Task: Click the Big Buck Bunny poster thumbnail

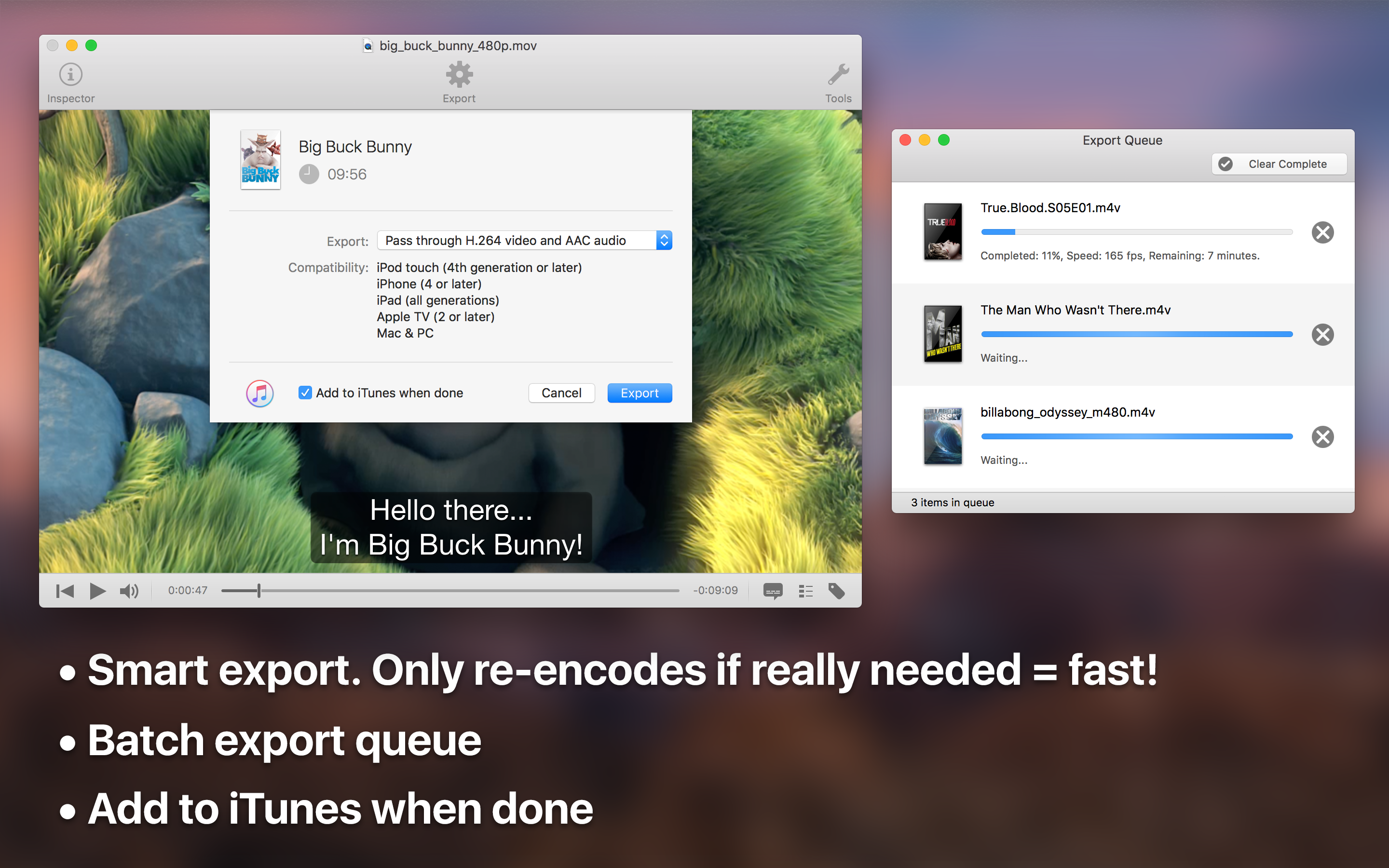Action: pyautogui.click(x=260, y=160)
